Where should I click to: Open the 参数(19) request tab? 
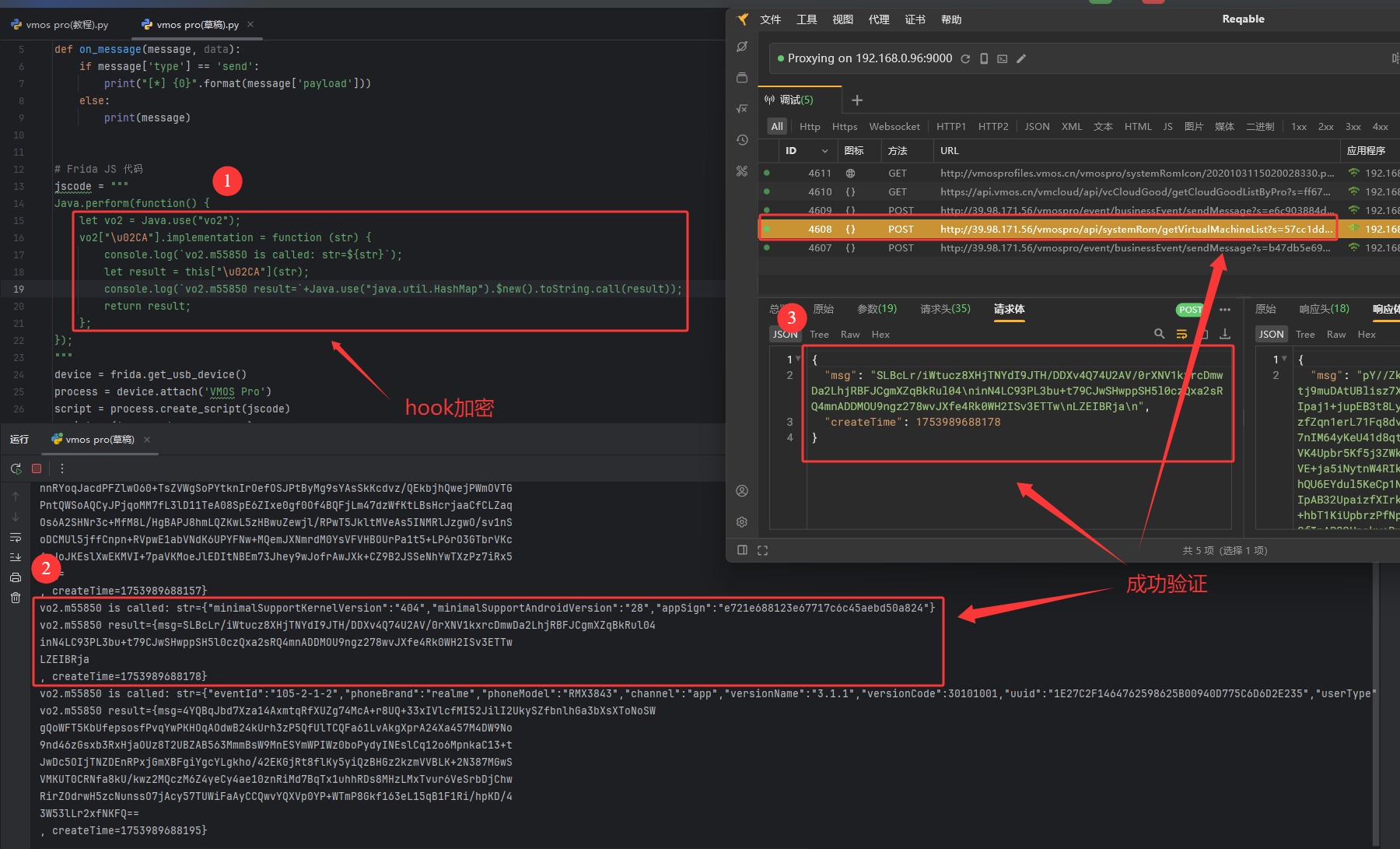[877, 309]
